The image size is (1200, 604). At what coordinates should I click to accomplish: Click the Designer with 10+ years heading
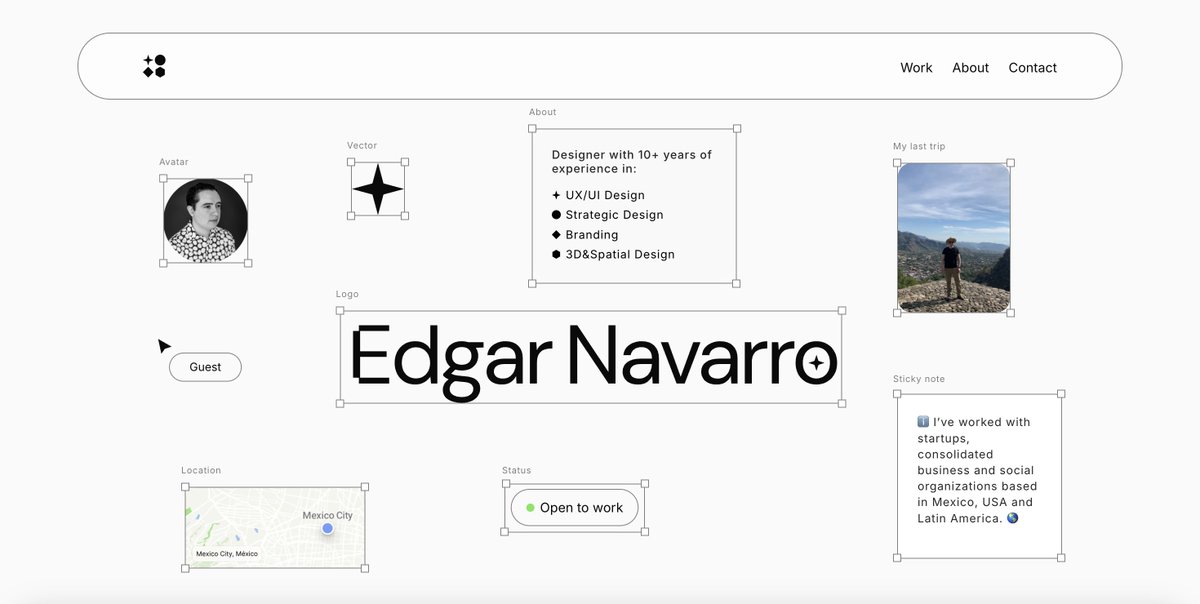[632, 161]
